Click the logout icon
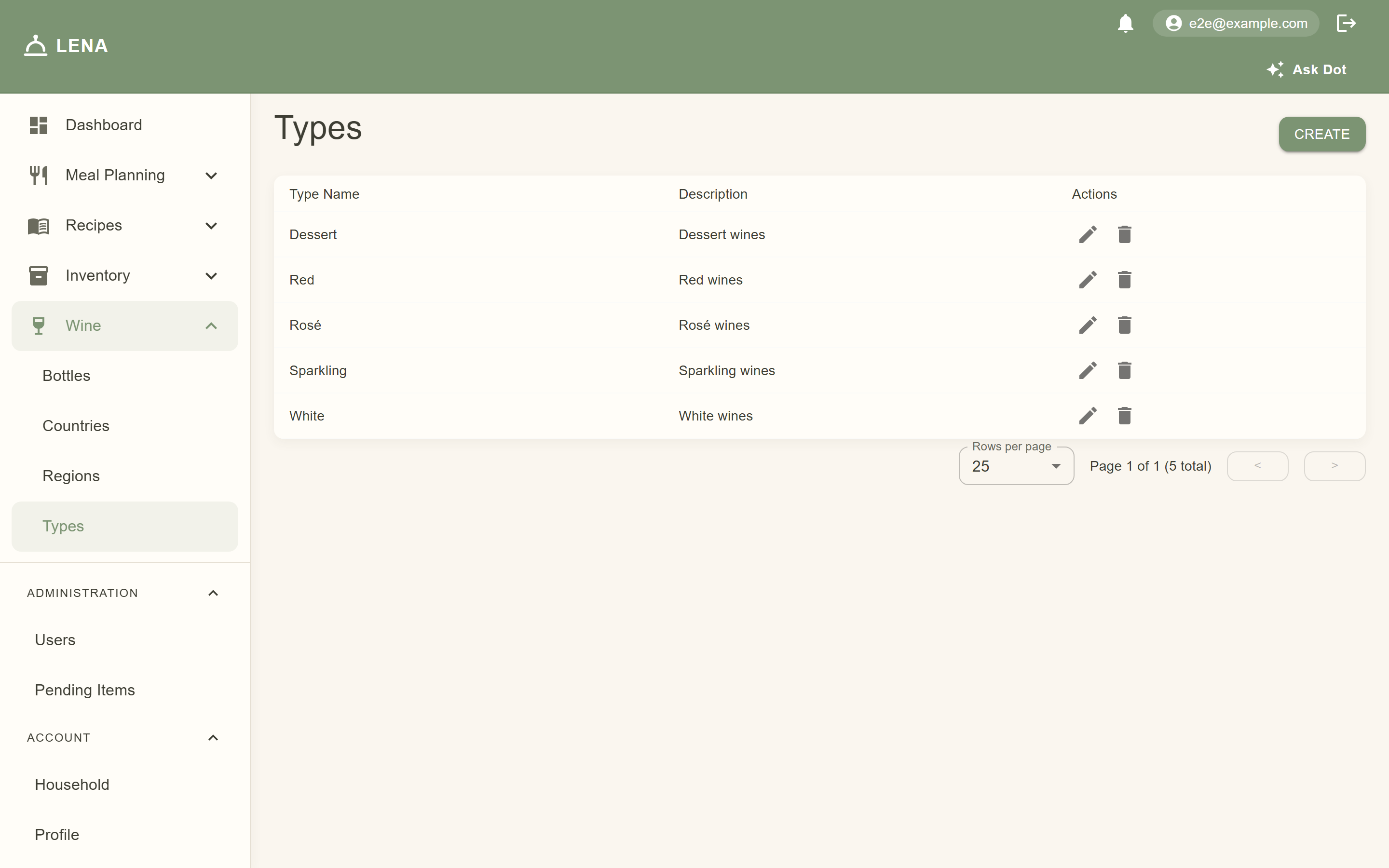1389x868 pixels. [1346, 24]
